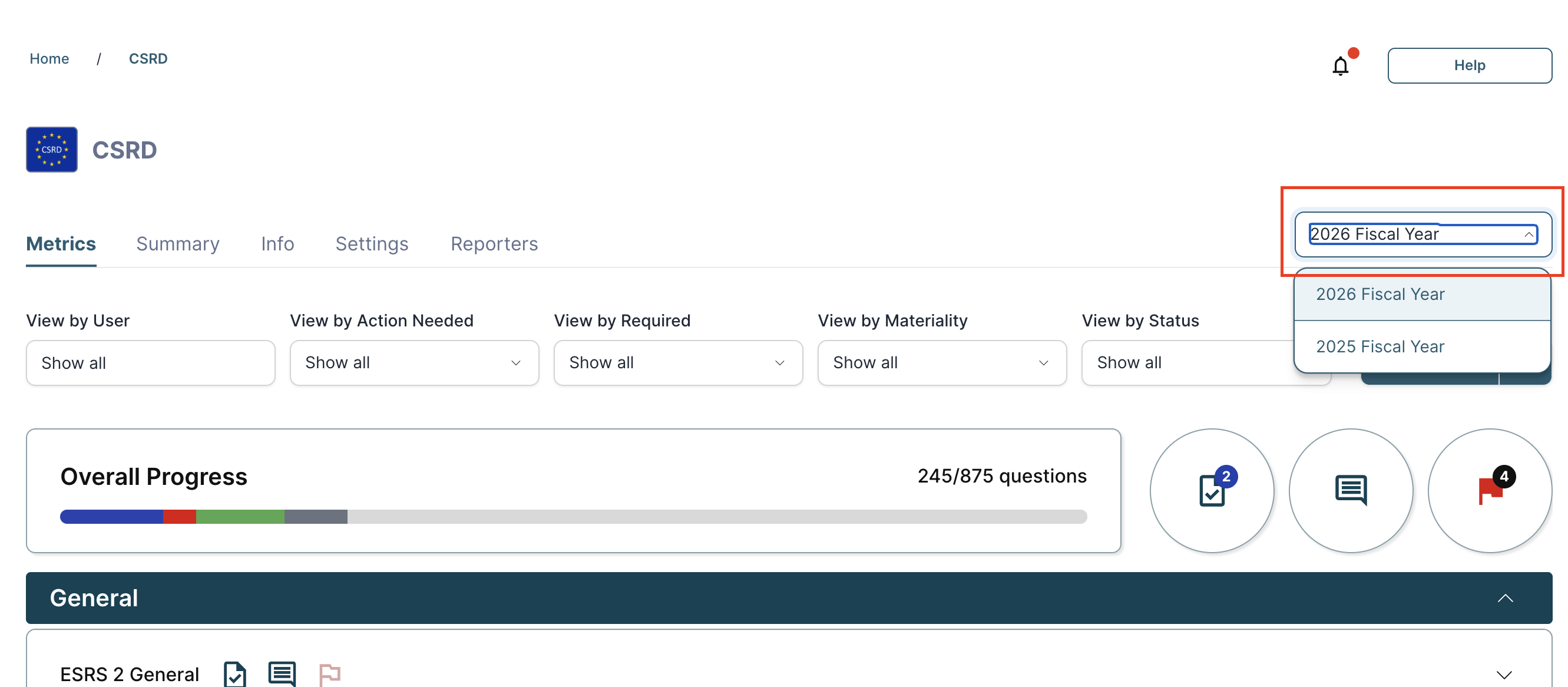Switch to the Reporters tab
The height and width of the screenshot is (687, 1568).
pyautogui.click(x=494, y=243)
